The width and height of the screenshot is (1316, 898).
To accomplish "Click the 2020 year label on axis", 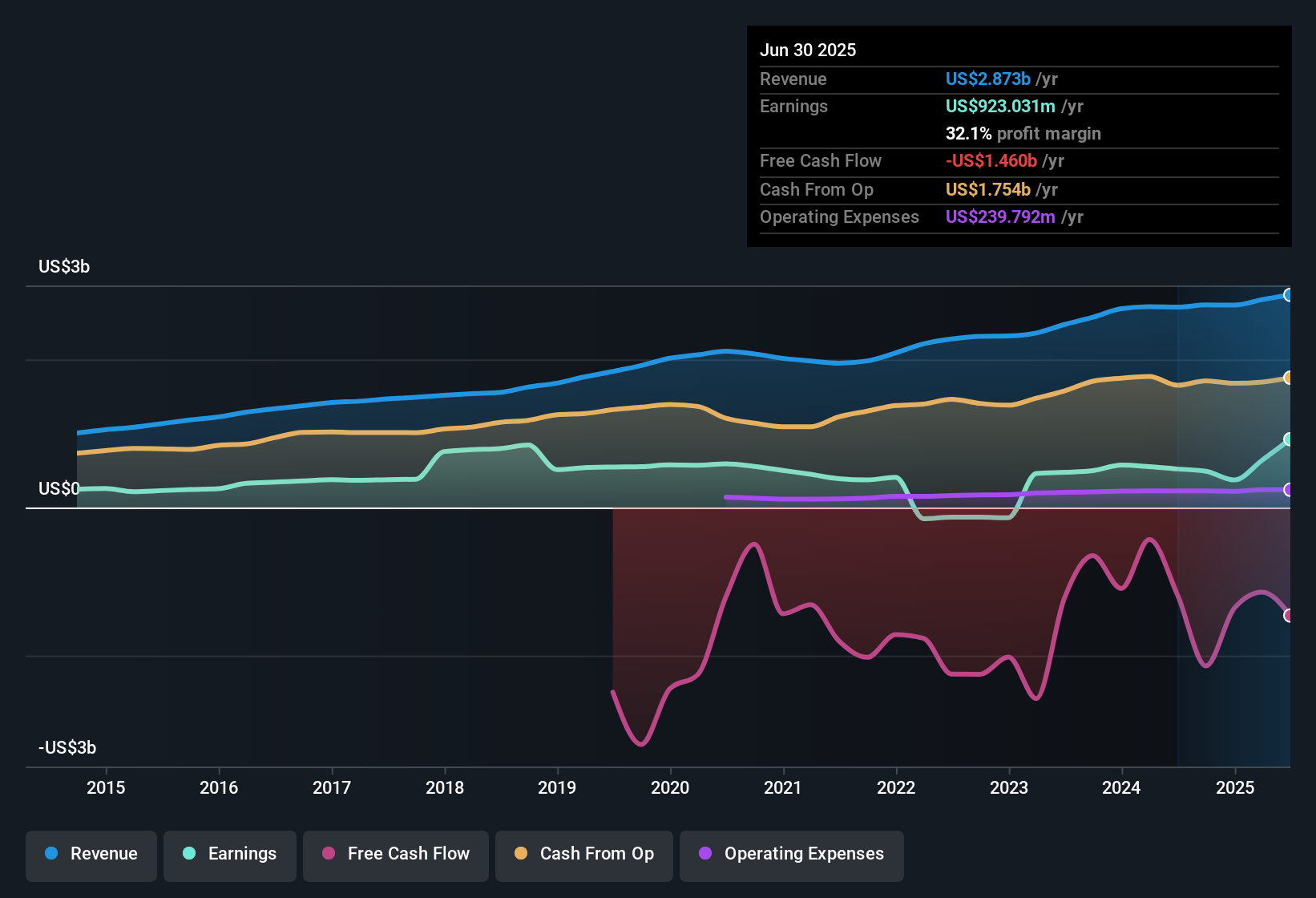I will pos(670,788).
